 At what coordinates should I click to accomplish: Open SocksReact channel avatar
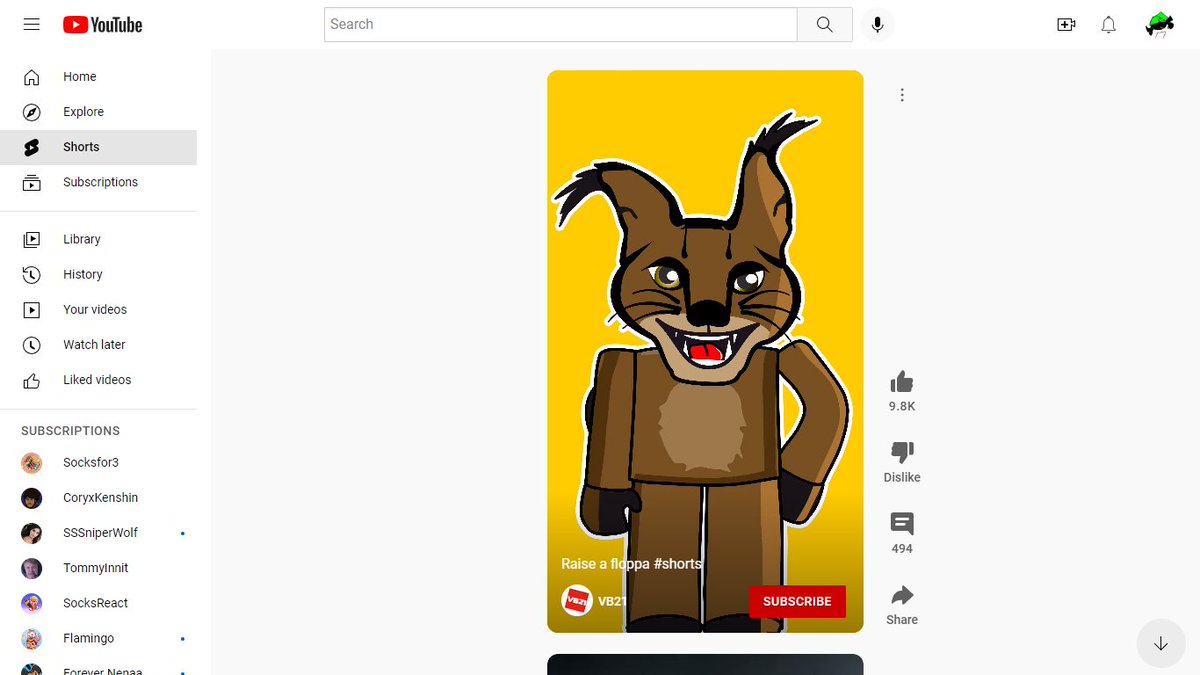coord(32,603)
